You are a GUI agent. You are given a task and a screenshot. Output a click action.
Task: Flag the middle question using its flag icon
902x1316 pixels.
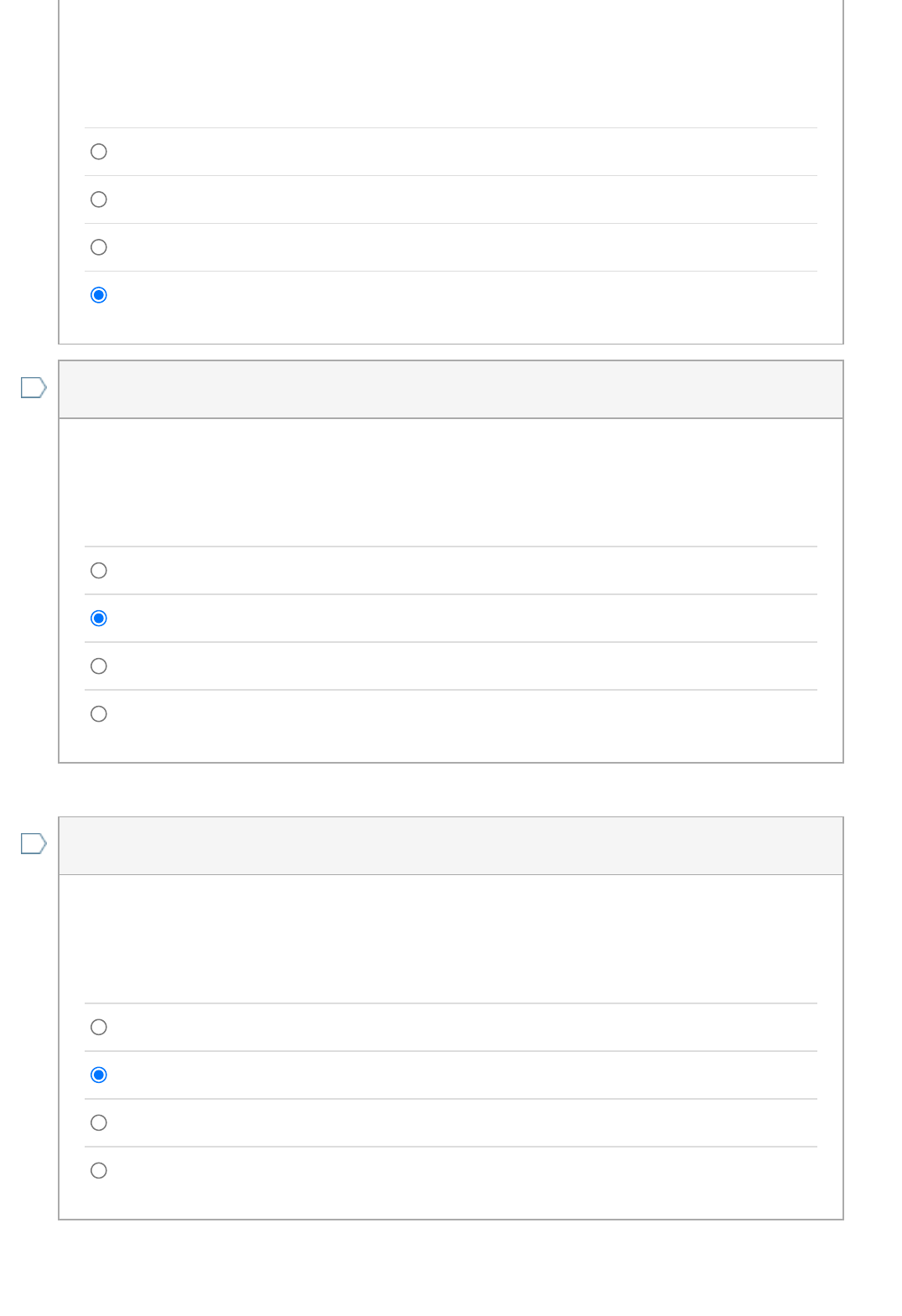click(34, 387)
